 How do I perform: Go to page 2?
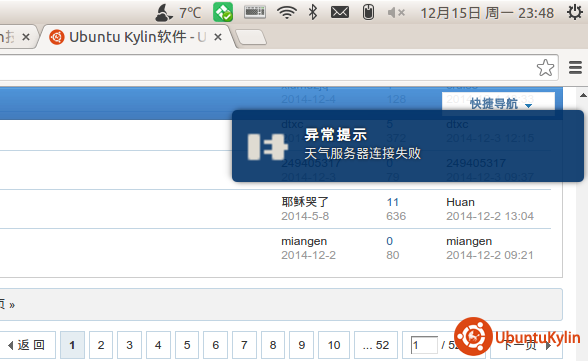101,345
